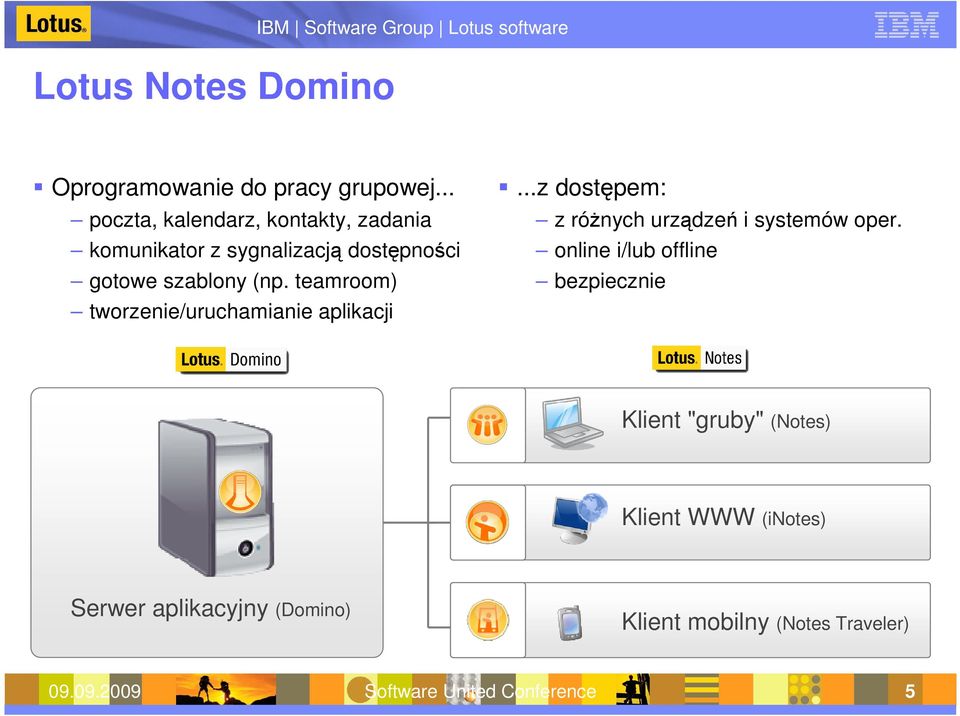Image resolution: width=960 pixels, height=716 pixels.
Task: Select 'komunikator z sygnalizacją dostępności' line
Action: click(274, 251)
